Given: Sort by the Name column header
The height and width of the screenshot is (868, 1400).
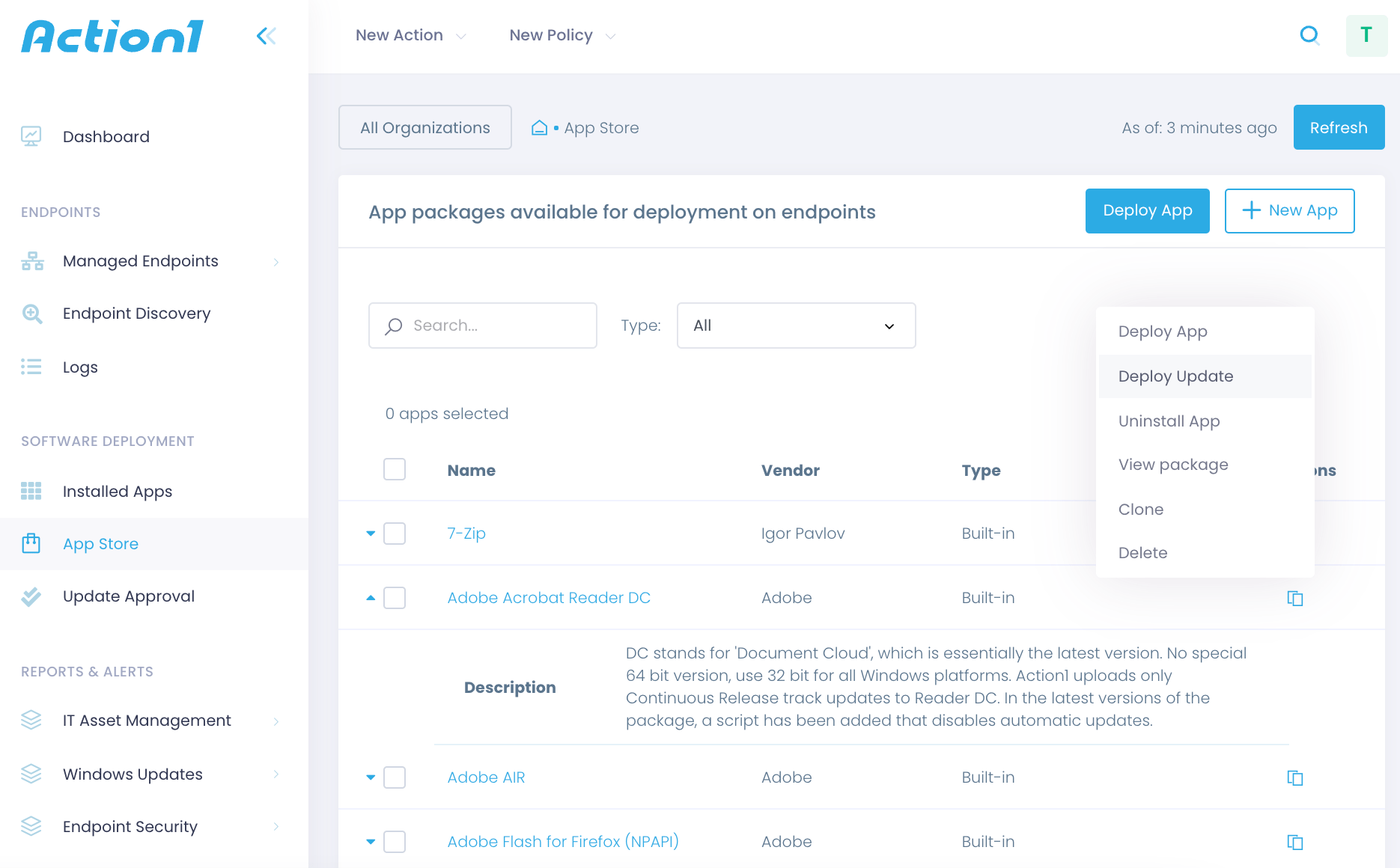Looking at the screenshot, I should point(472,471).
